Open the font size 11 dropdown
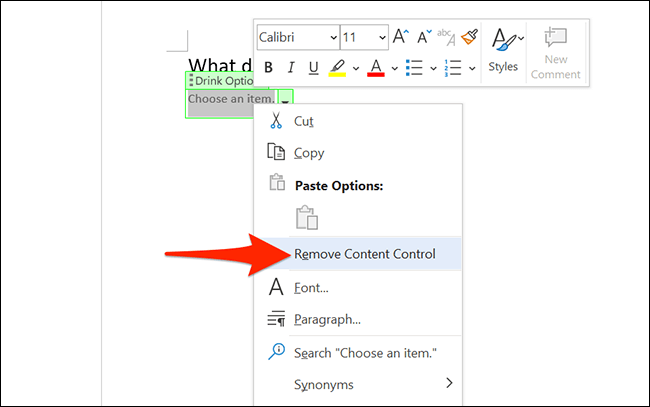The height and width of the screenshot is (407, 650). [365, 37]
